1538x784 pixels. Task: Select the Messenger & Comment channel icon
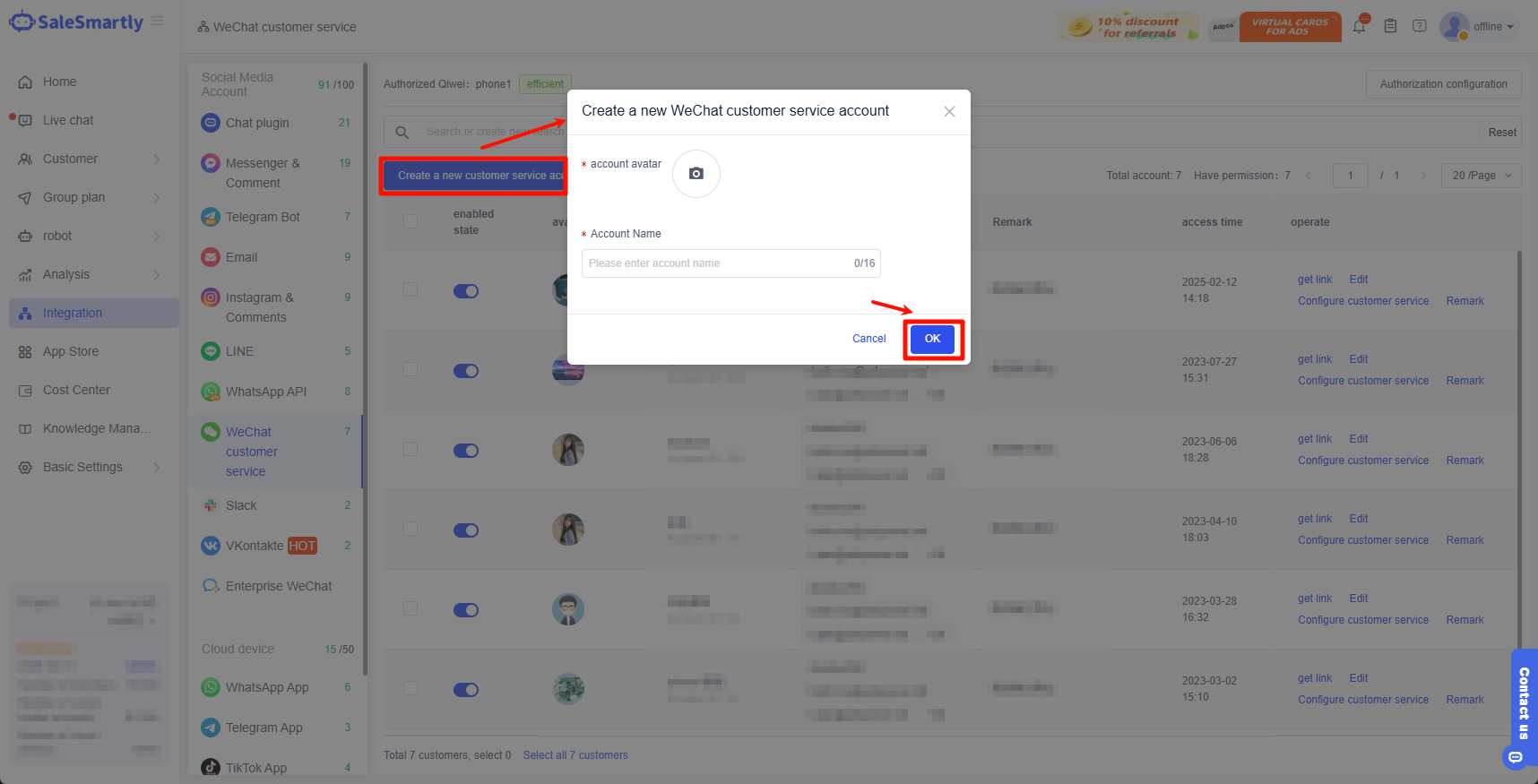pyautogui.click(x=211, y=163)
